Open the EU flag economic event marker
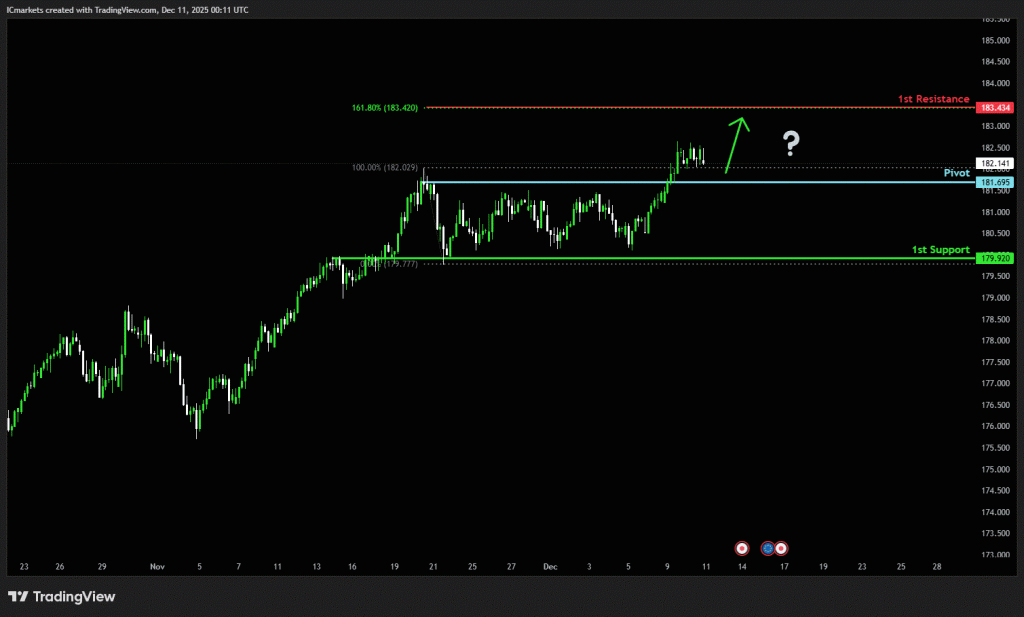Viewport: 1024px width, 617px height. coord(768,548)
